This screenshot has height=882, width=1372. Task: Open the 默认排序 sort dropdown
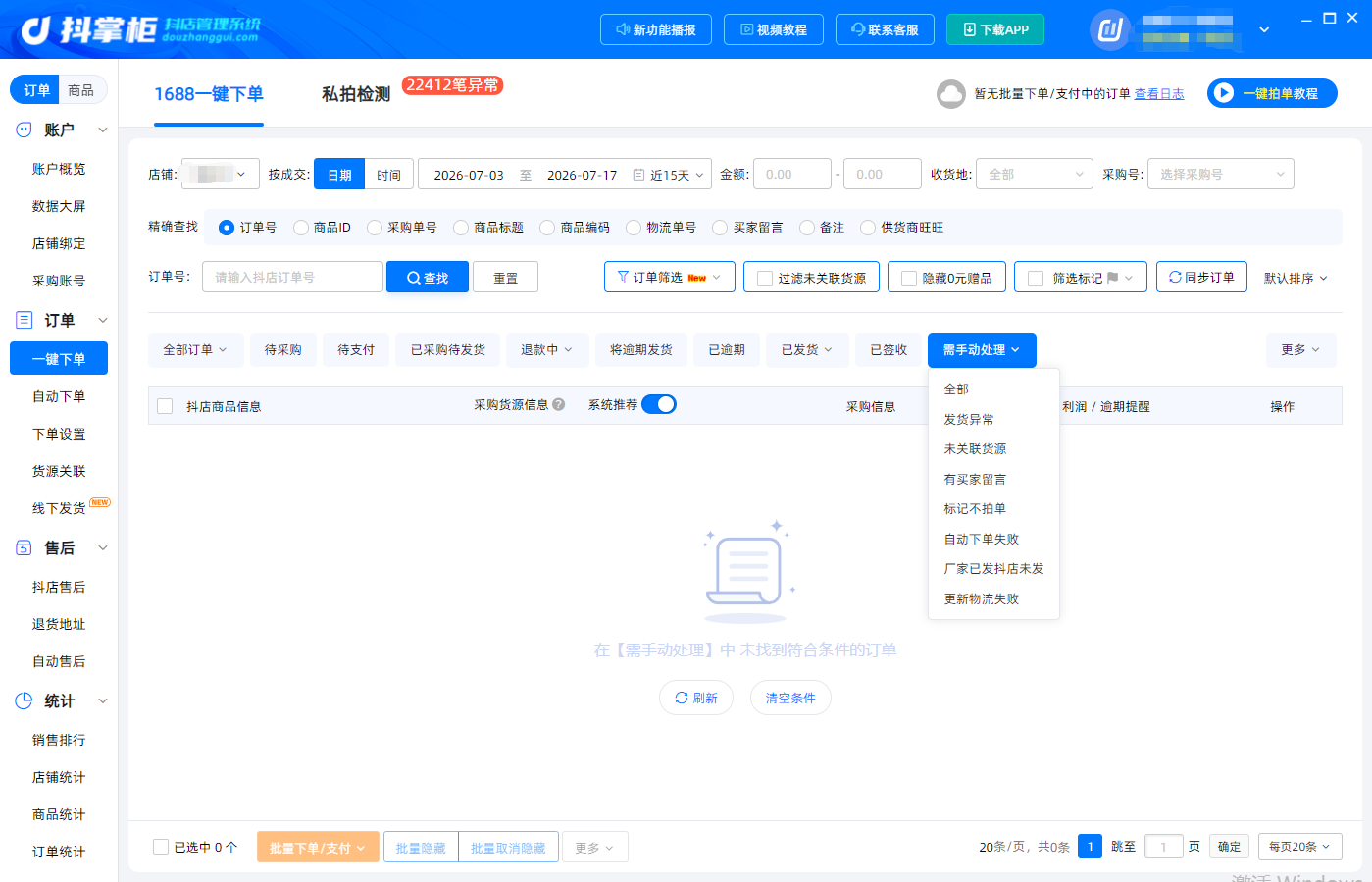[x=1296, y=278]
